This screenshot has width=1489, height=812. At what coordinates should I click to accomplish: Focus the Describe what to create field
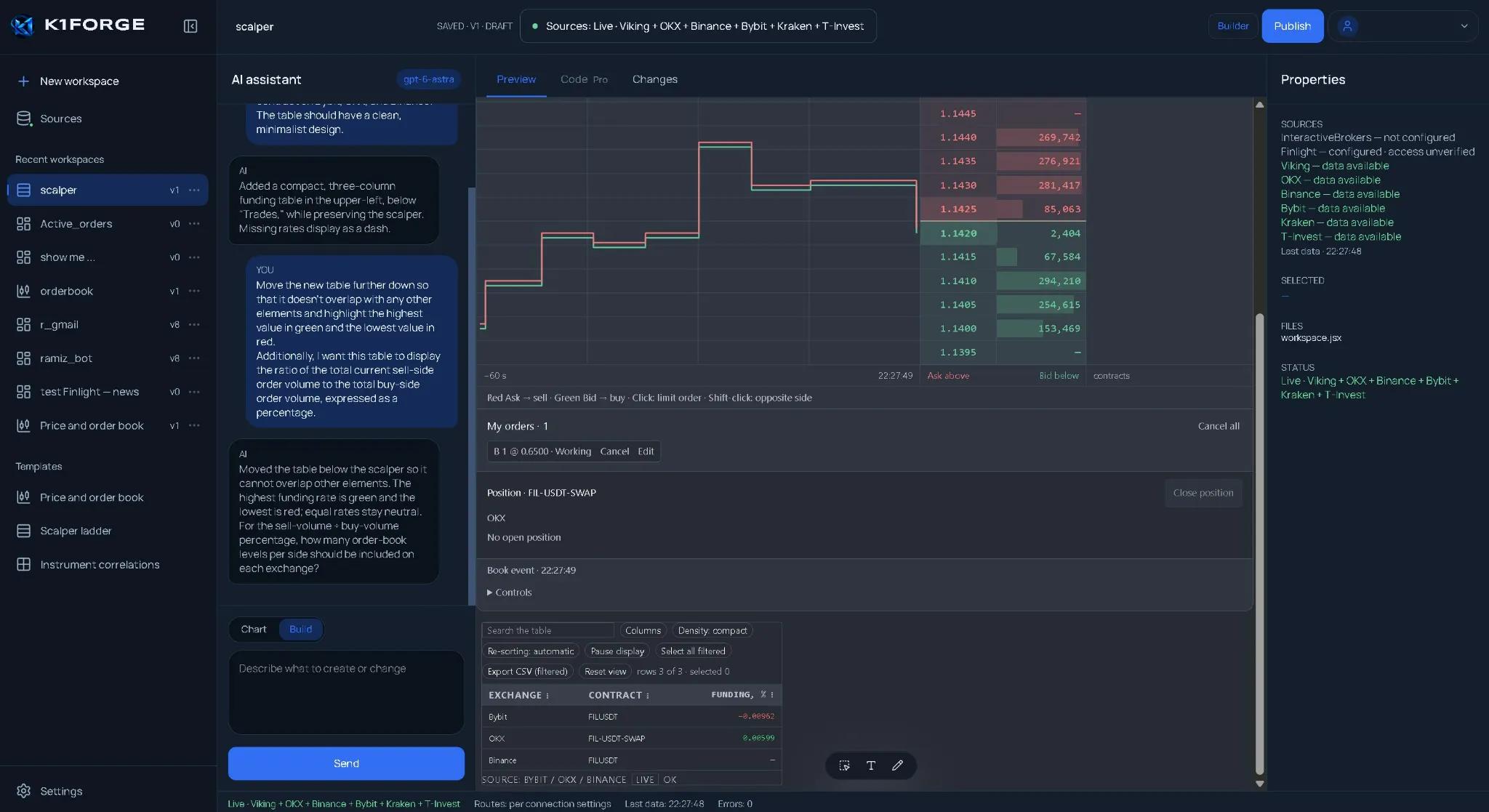tap(346, 693)
